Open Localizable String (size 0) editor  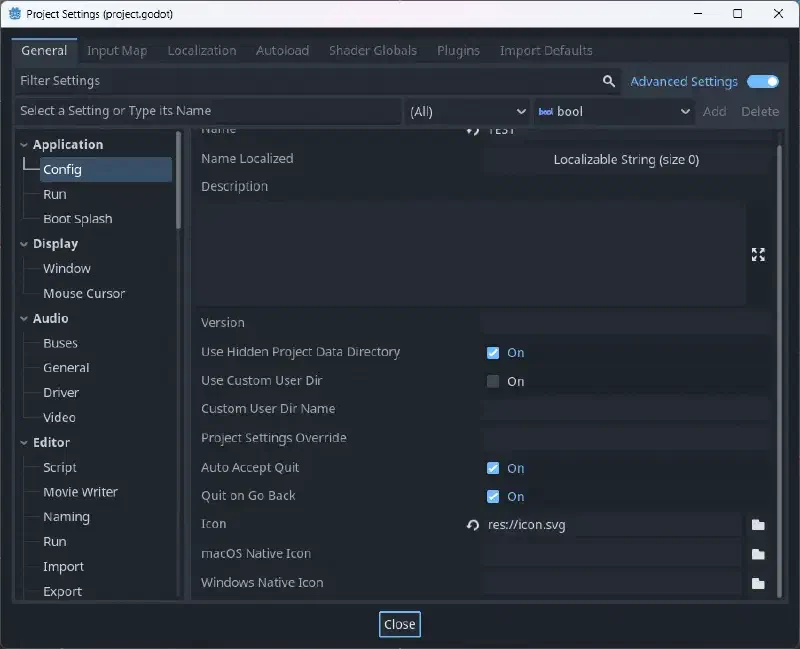[626, 160]
